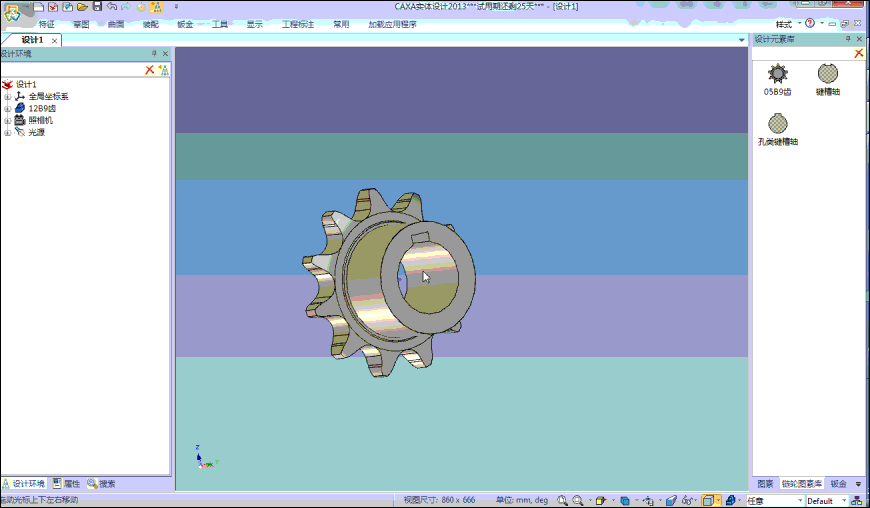Expand the 照相机 tree node
Screen dimensions: 870x508
pos(7,120)
